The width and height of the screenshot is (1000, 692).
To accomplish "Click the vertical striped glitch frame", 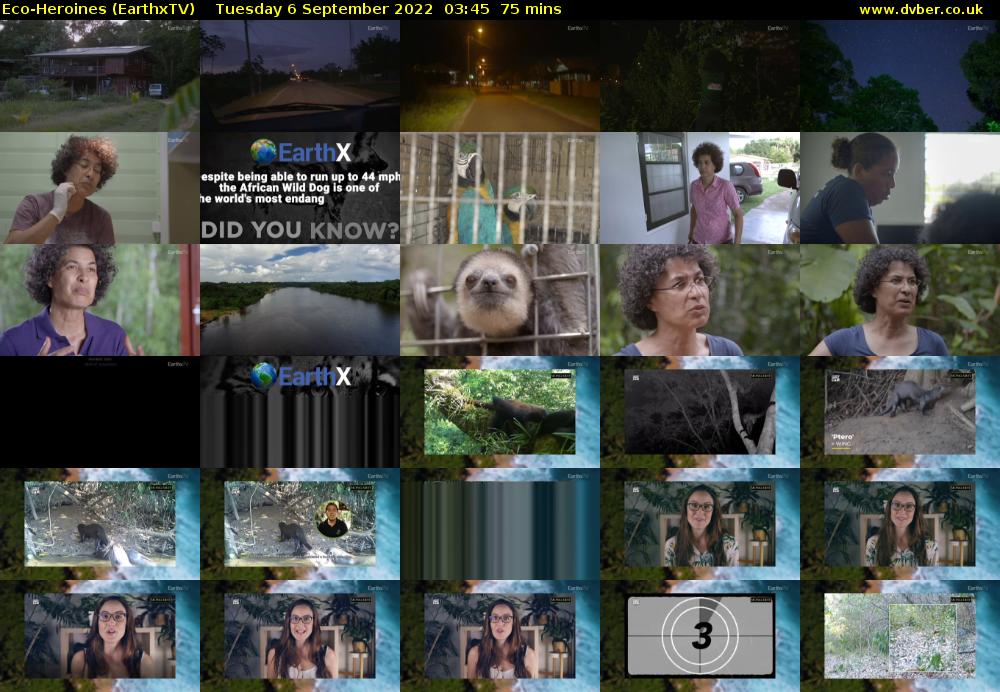I will click(498, 524).
